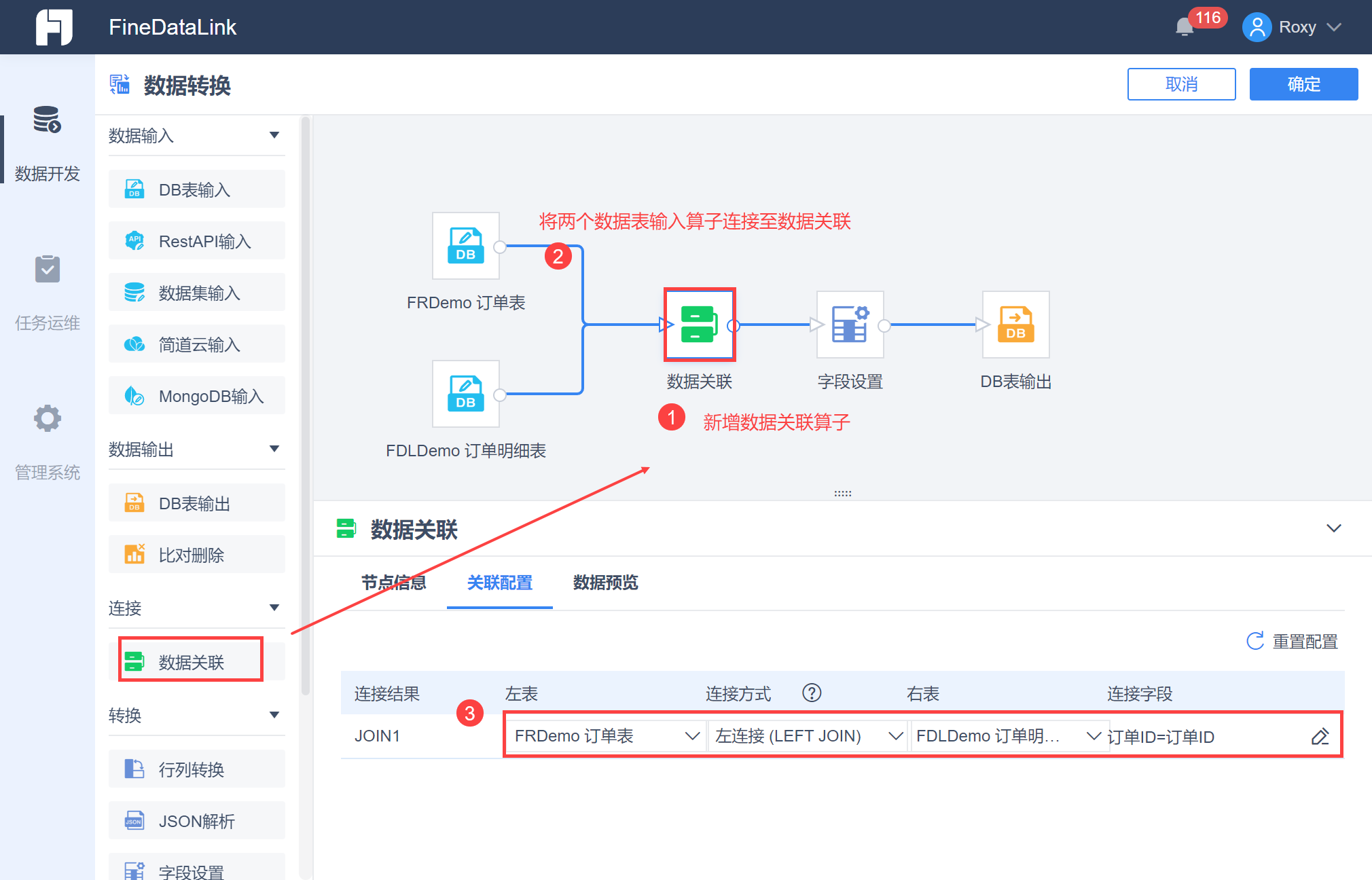Select the FDLDemo 订单明细表 input node
The width and height of the screenshot is (1372, 880).
[466, 394]
